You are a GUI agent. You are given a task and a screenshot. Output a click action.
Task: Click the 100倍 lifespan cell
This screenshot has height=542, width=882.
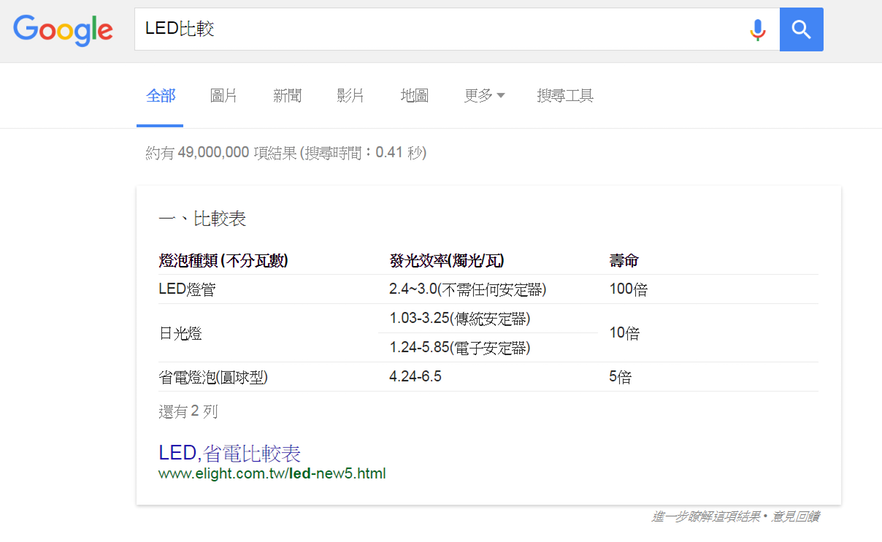[628, 290]
